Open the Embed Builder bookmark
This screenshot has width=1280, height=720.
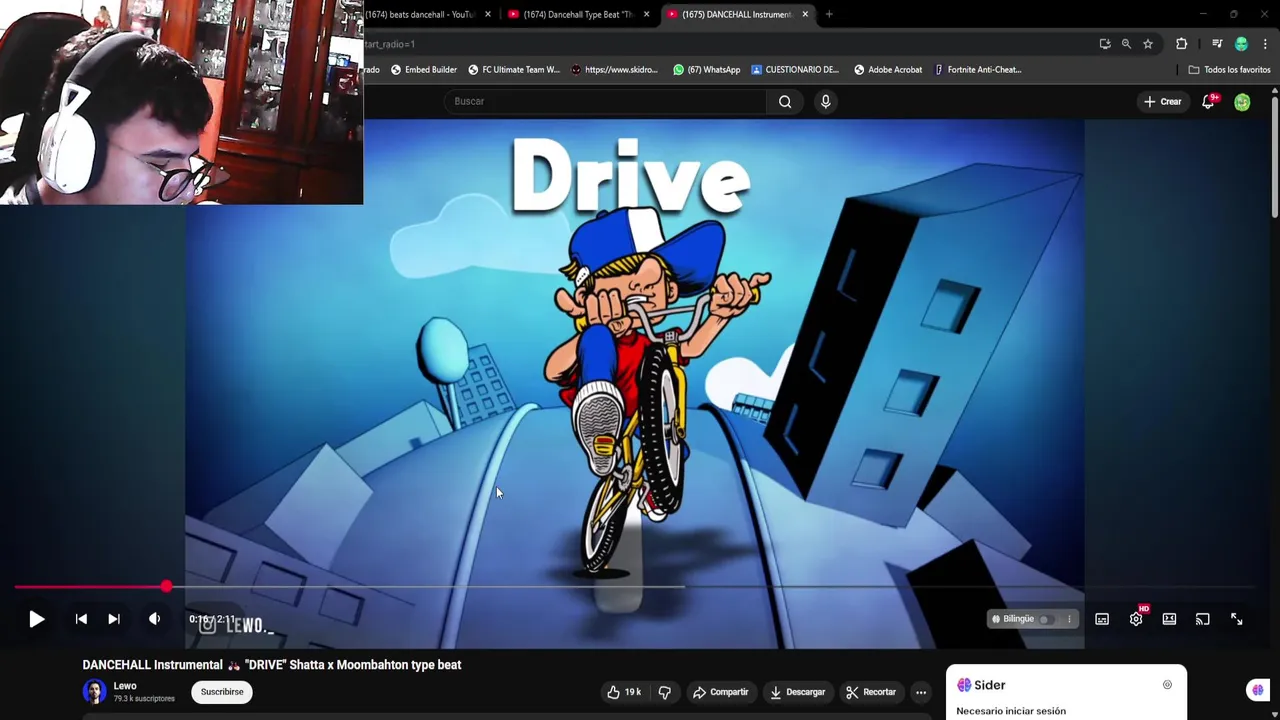click(424, 70)
